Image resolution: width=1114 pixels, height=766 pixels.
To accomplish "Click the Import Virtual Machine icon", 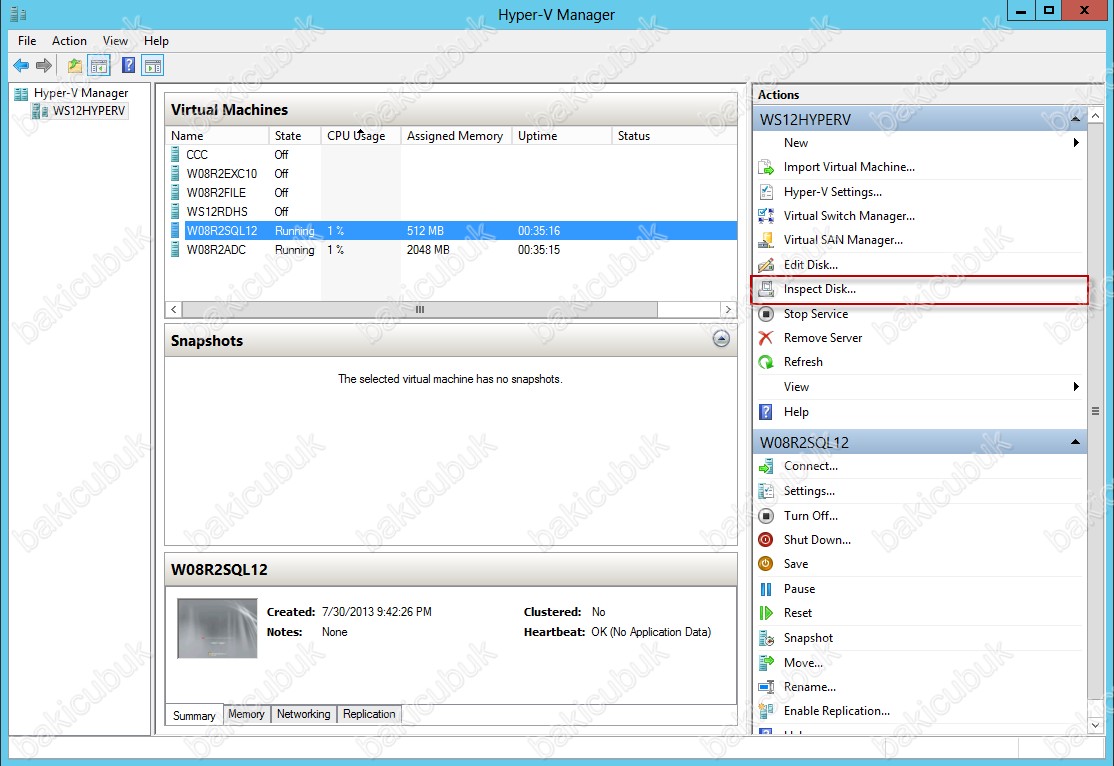I will (766, 168).
